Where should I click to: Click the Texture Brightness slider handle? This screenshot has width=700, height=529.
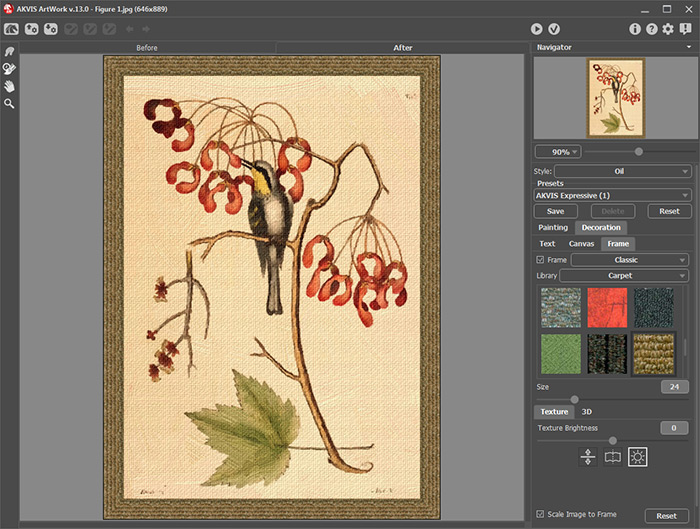[x=612, y=440]
